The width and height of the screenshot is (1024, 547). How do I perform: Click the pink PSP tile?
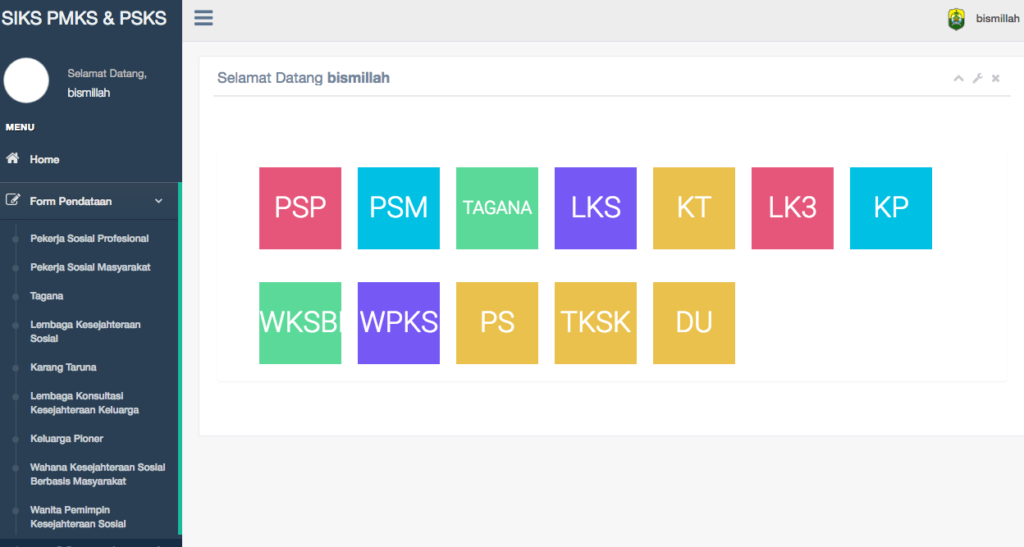coord(300,208)
